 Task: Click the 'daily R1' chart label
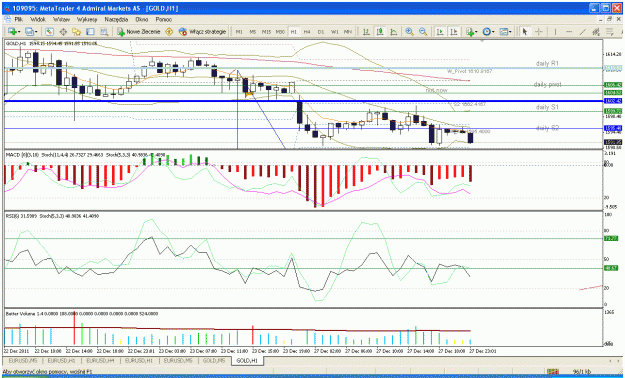pos(547,63)
